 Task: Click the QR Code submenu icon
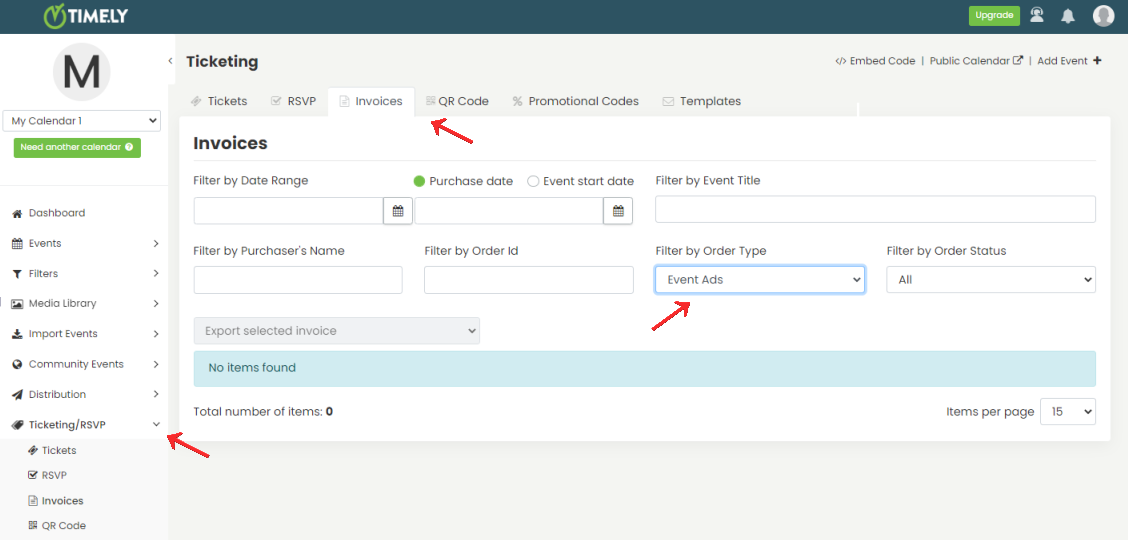32,526
